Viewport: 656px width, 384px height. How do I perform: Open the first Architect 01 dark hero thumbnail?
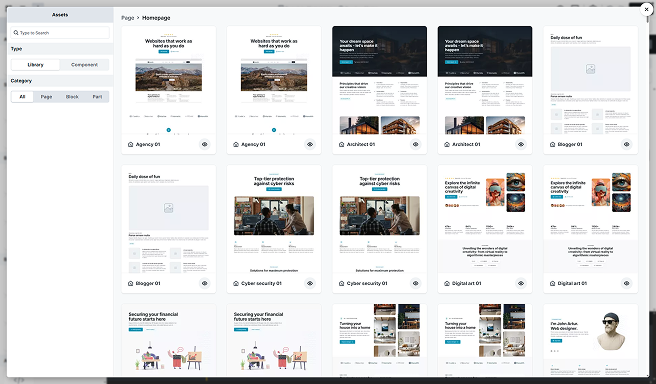[379, 80]
